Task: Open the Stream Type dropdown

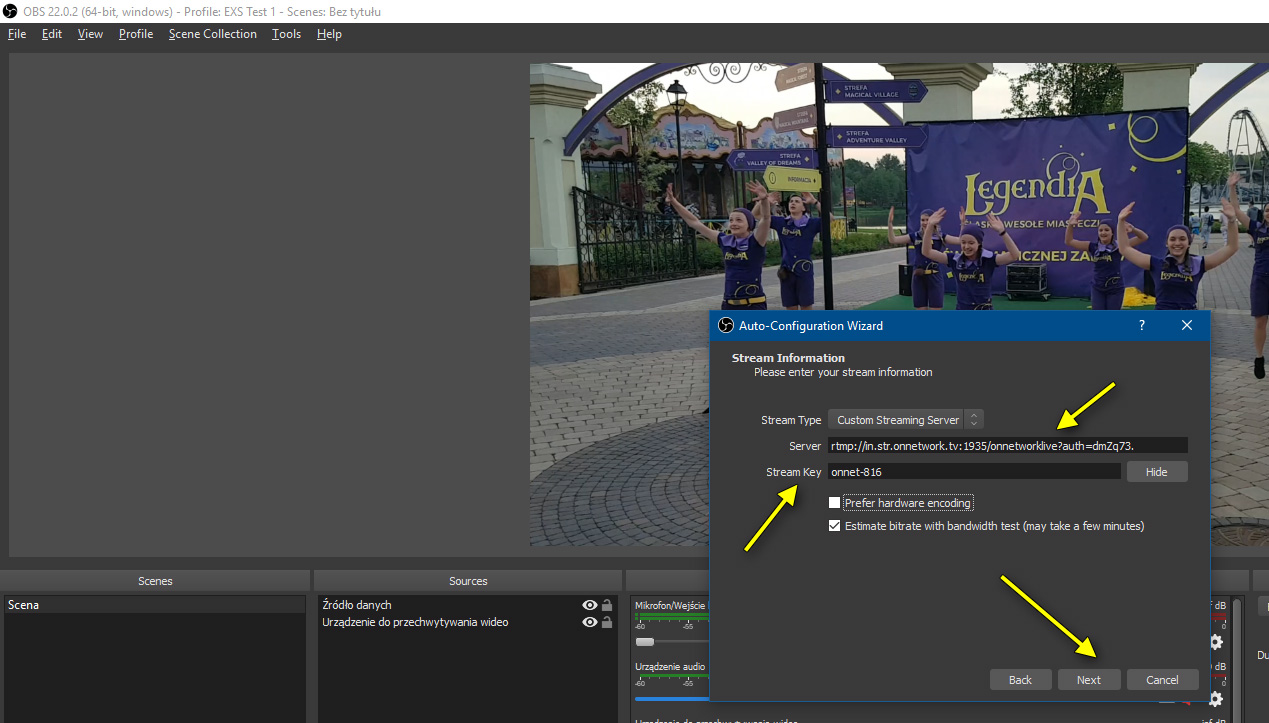Action: click(x=906, y=420)
